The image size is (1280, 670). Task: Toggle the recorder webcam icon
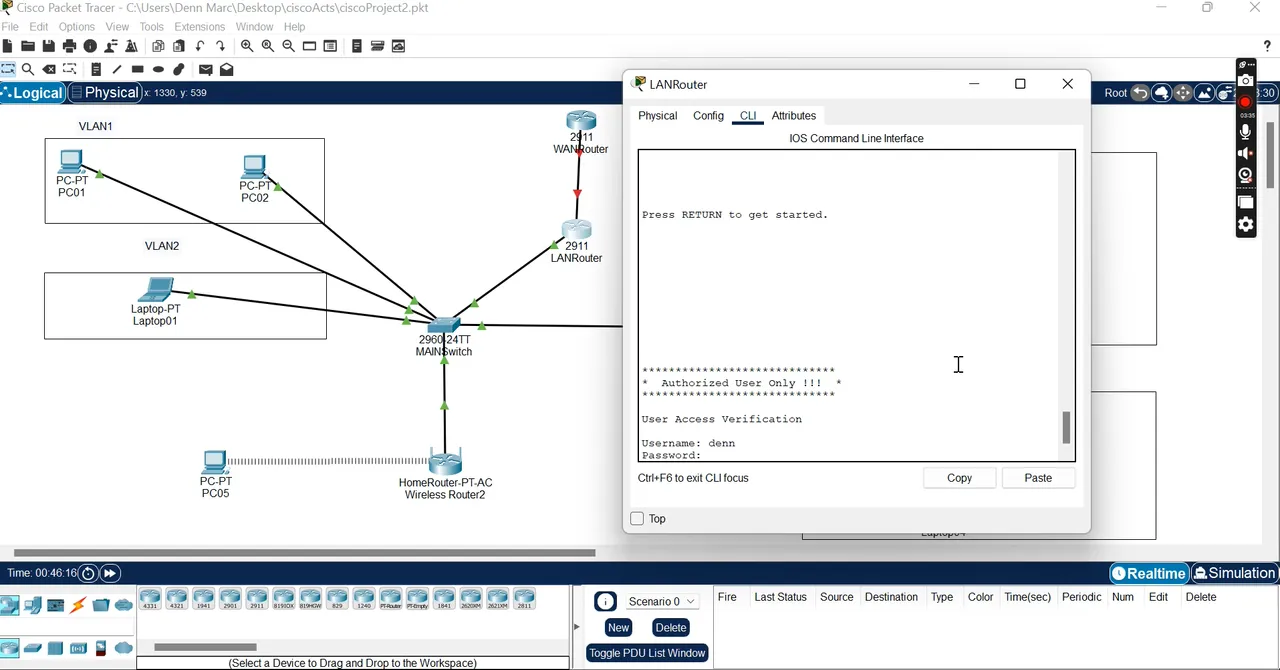click(1245, 175)
